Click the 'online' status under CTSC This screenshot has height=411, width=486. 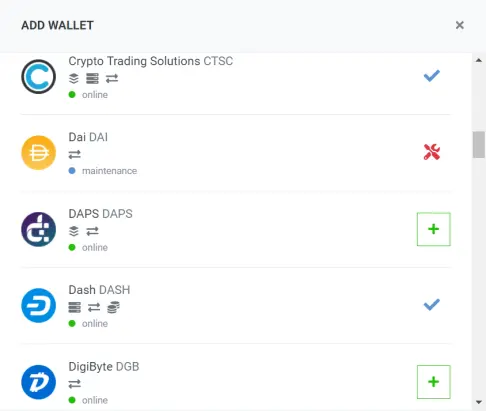click(x=95, y=95)
